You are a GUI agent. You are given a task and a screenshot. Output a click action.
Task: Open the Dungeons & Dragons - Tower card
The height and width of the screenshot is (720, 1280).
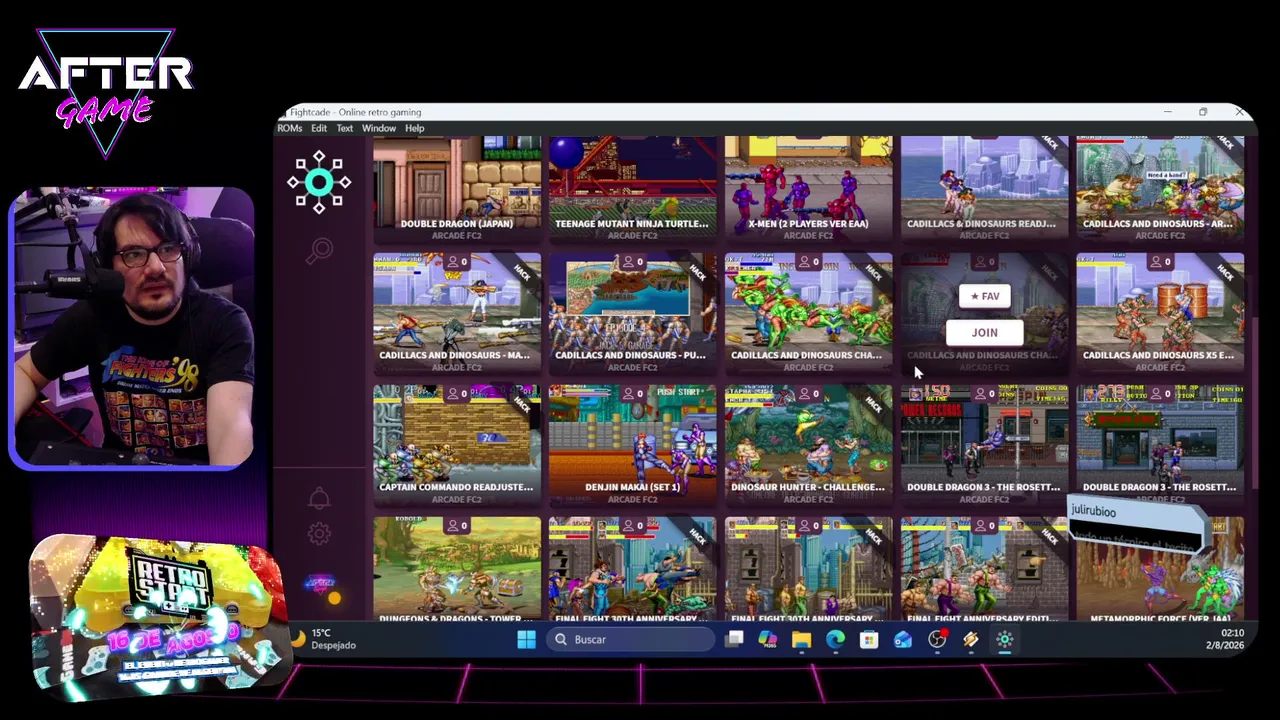point(457,569)
